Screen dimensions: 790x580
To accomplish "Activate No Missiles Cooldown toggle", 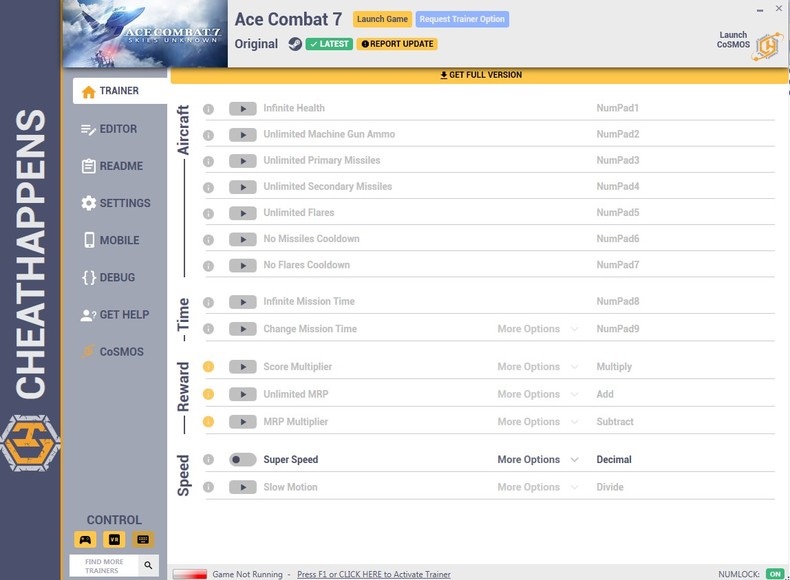I will [x=243, y=239].
